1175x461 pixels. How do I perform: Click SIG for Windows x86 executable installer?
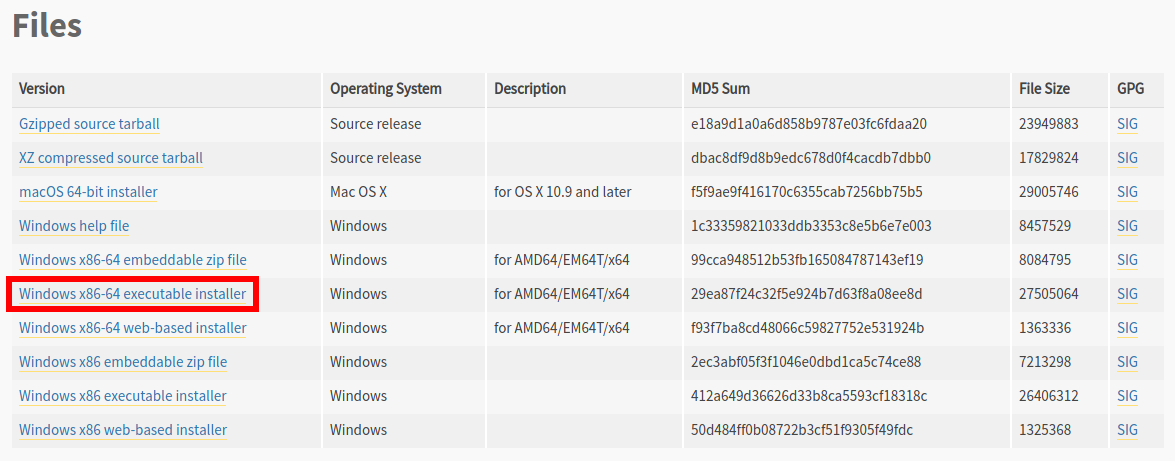point(1127,396)
